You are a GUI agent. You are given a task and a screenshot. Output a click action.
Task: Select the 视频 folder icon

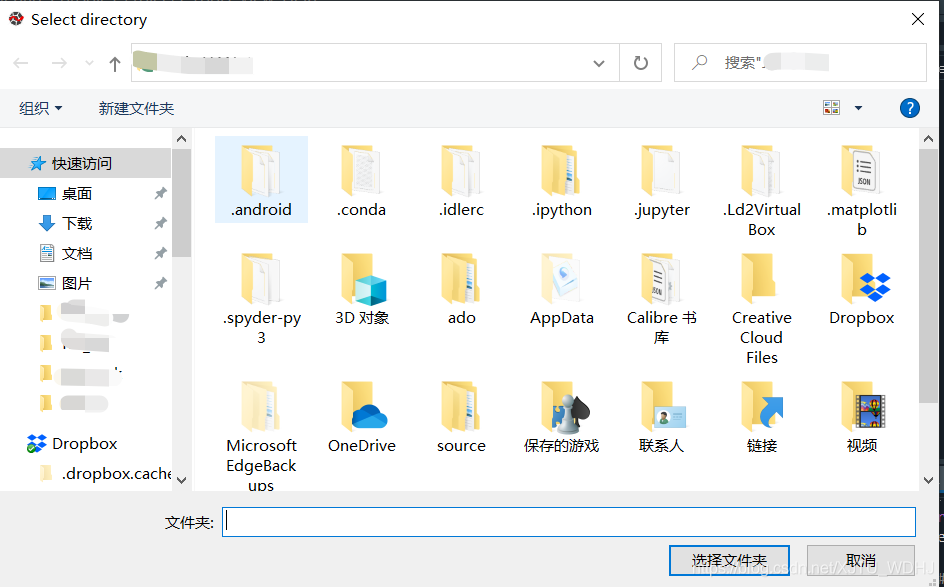(861, 409)
